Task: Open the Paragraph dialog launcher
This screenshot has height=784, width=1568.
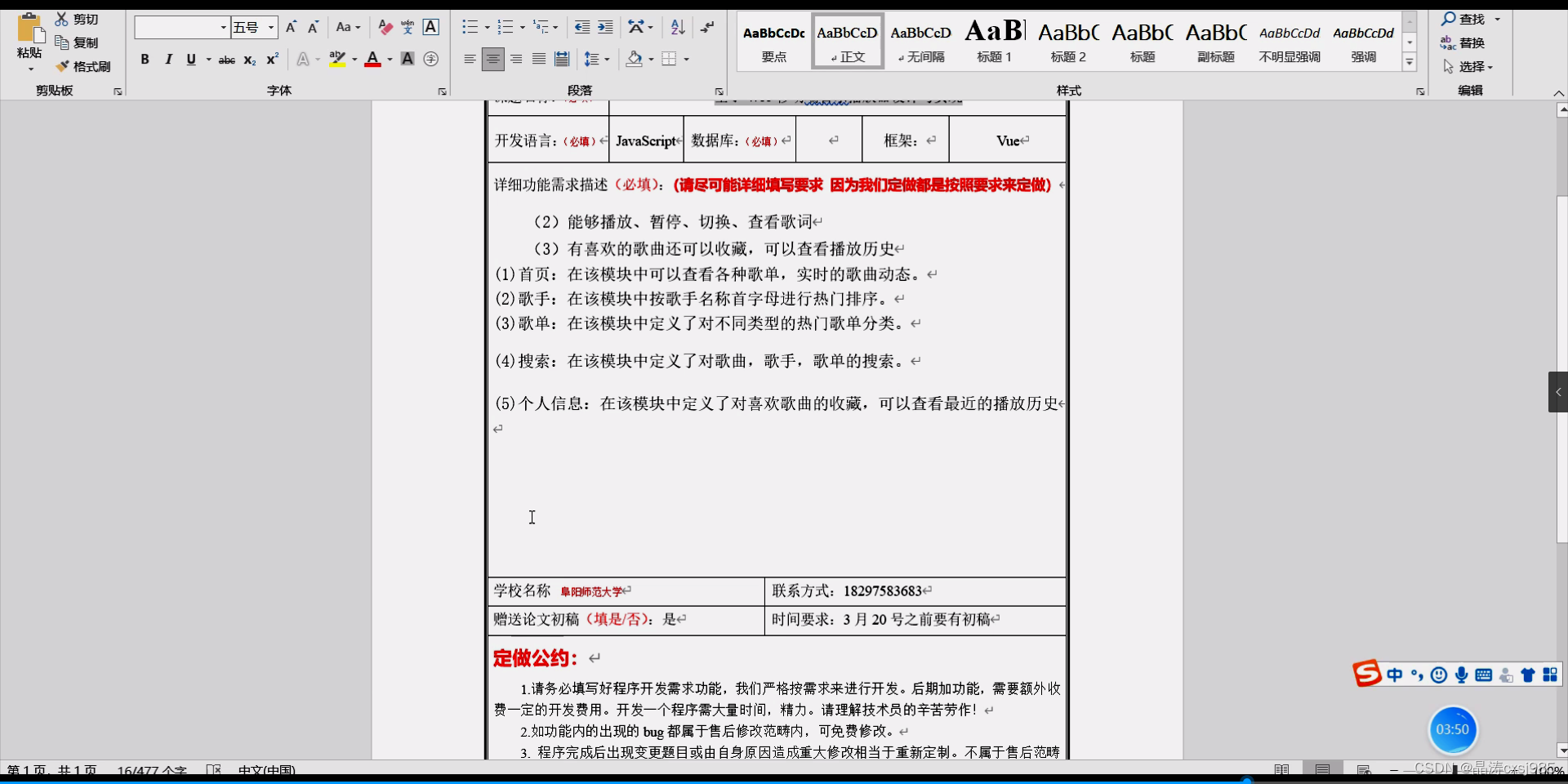Action: pyautogui.click(x=719, y=91)
